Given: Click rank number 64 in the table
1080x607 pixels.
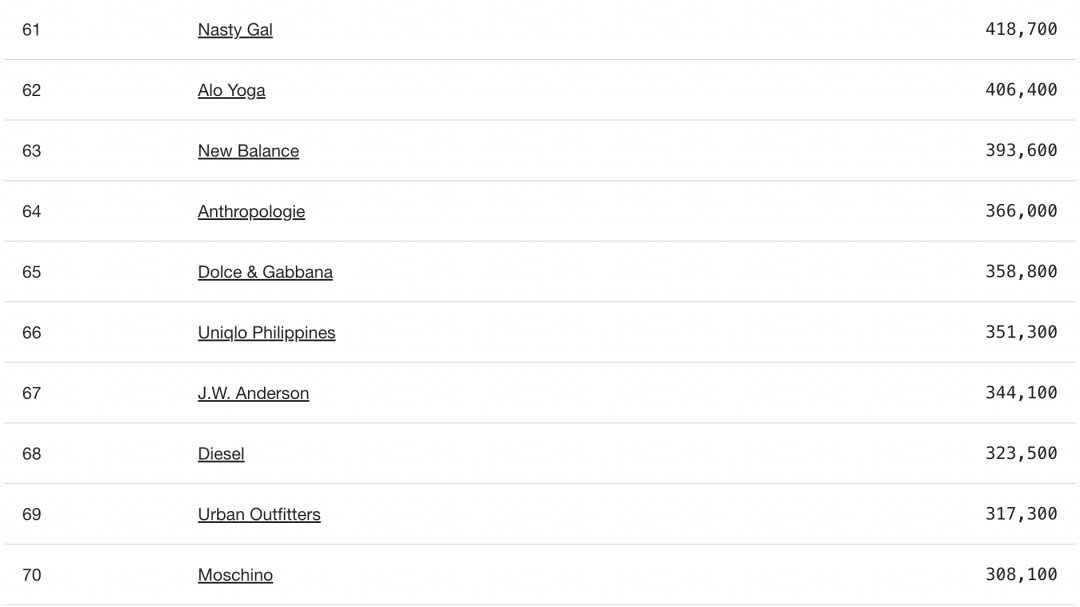Looking at the screenshot, I should coord(32,212).
